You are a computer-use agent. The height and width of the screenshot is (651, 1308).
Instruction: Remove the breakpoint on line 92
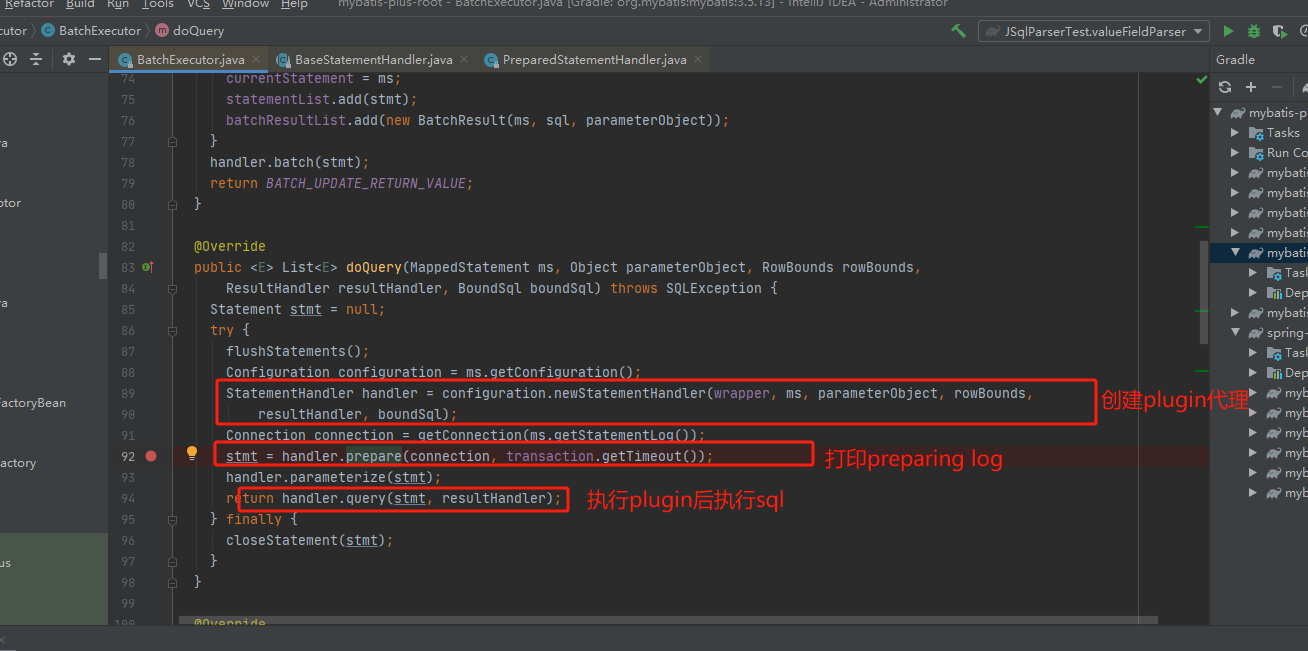click(151, 456)
